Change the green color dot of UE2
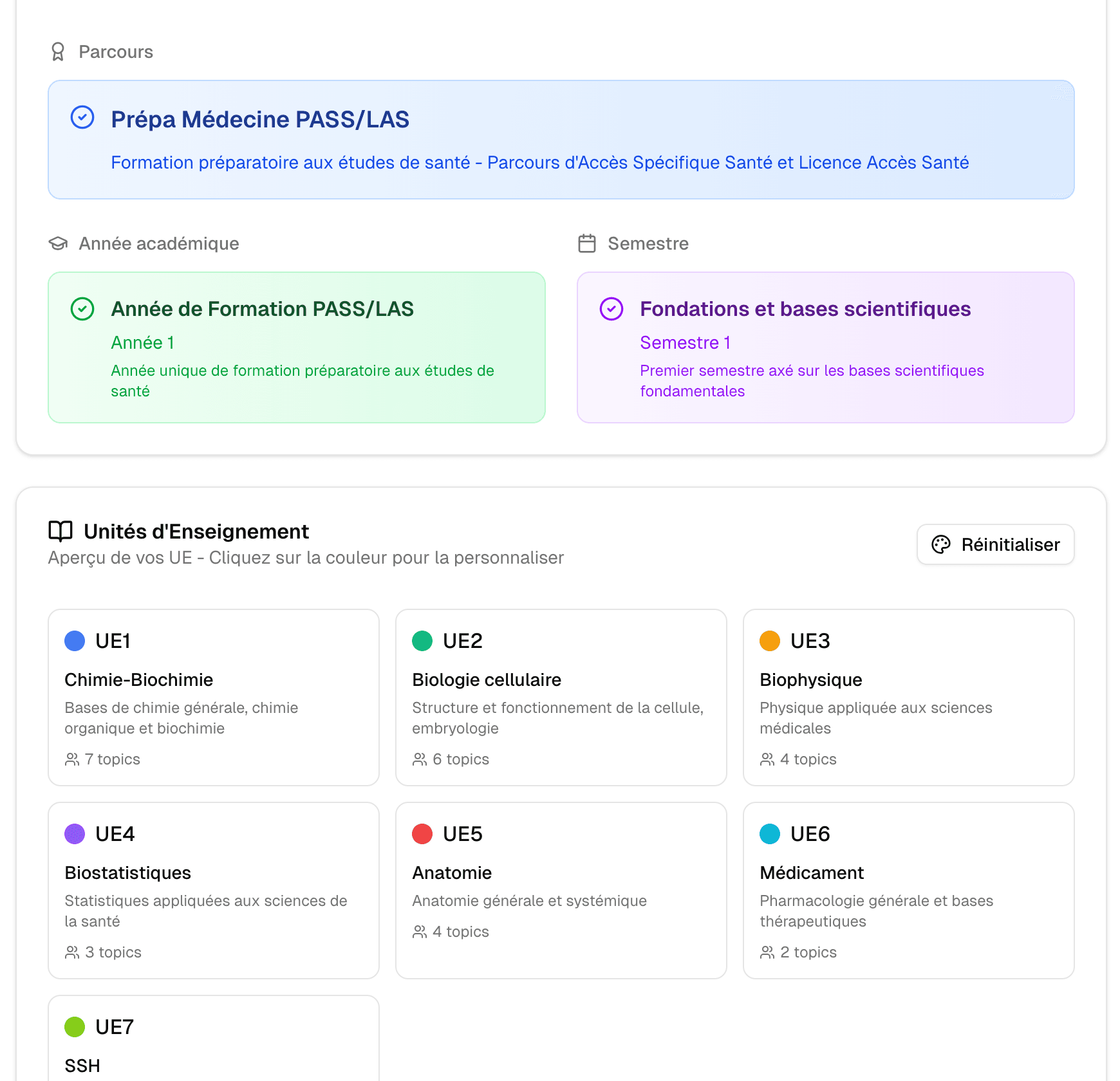This screenshot has height=1081, width=1120. point(422,641)
